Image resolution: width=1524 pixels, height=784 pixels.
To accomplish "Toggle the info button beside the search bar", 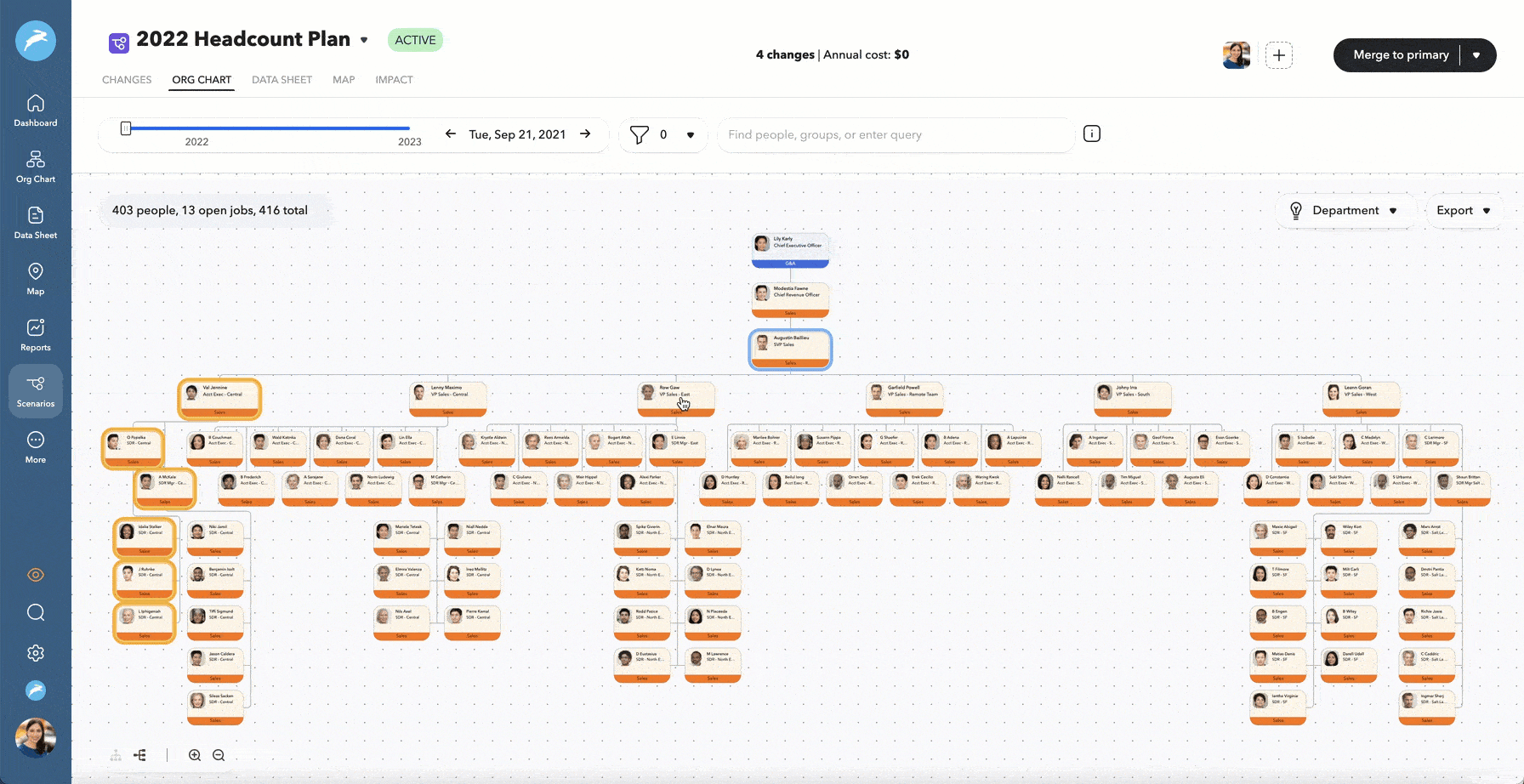I will 1091,134.
